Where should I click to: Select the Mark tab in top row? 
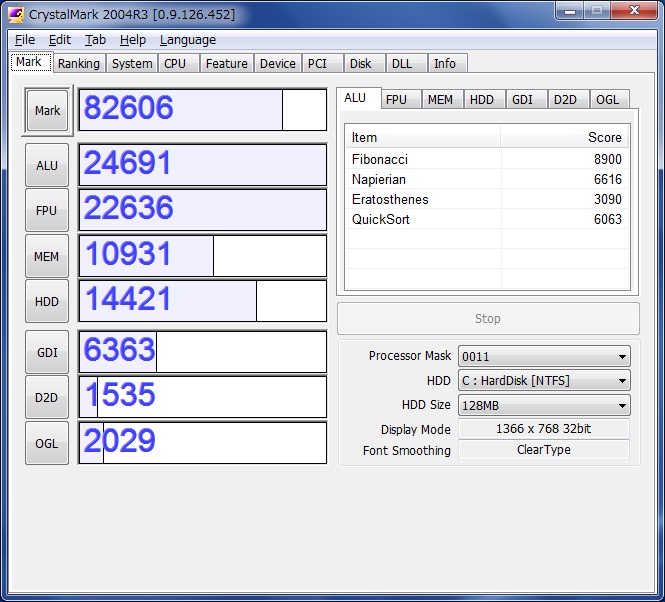coord(32,62)
